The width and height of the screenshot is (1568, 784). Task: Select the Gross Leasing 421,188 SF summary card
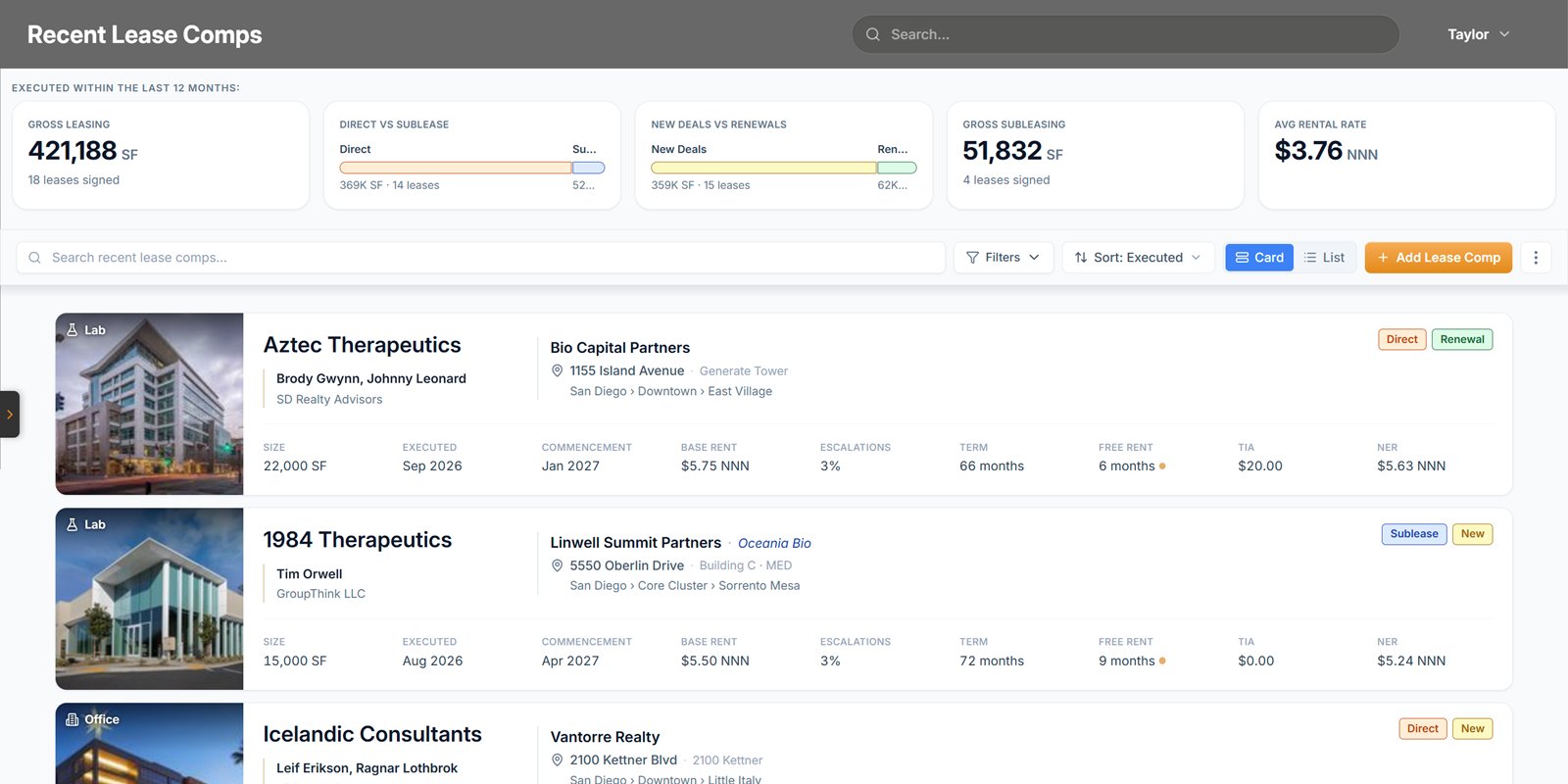161,155
